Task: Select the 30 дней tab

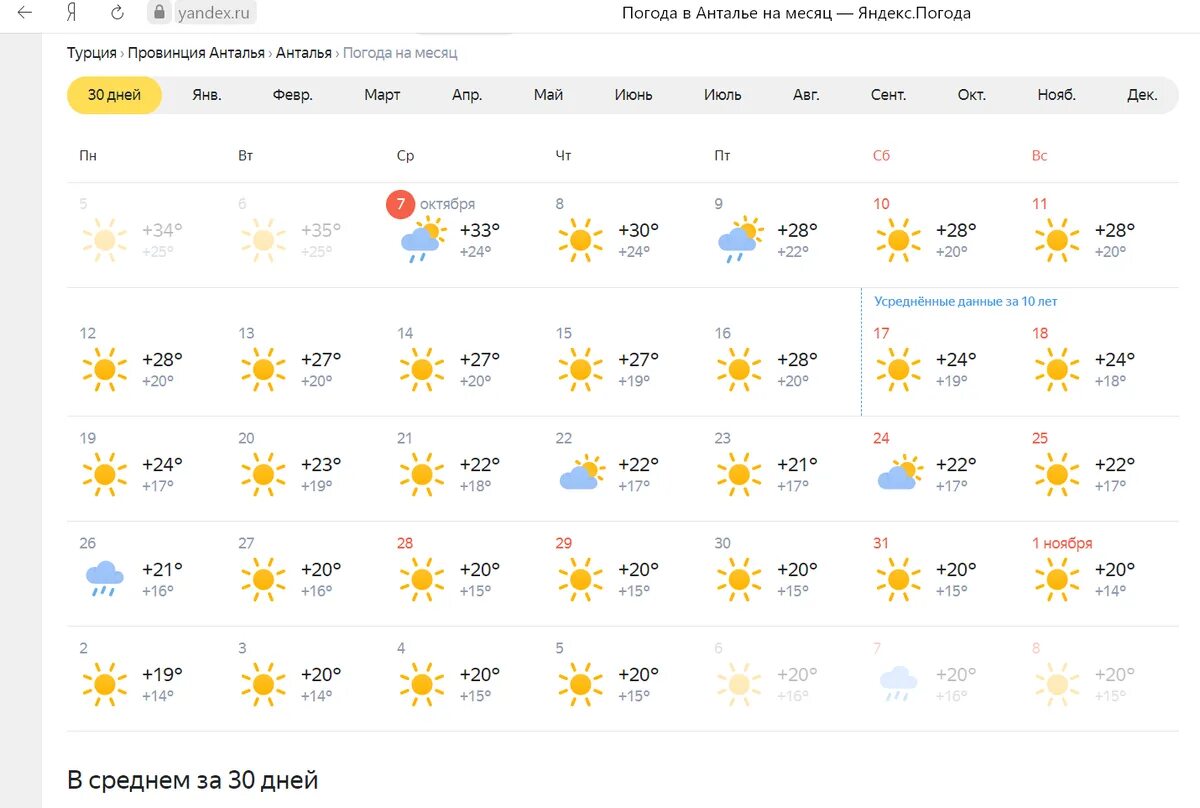Action: pos(114,95)
